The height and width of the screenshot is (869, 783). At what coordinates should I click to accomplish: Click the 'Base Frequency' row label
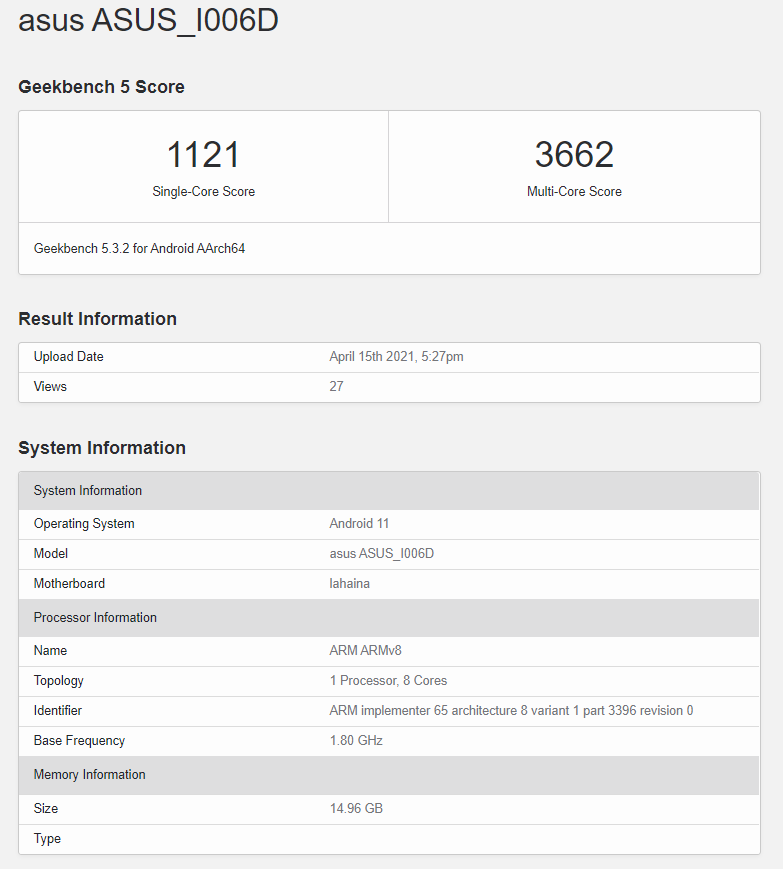[x=79, y=740]
